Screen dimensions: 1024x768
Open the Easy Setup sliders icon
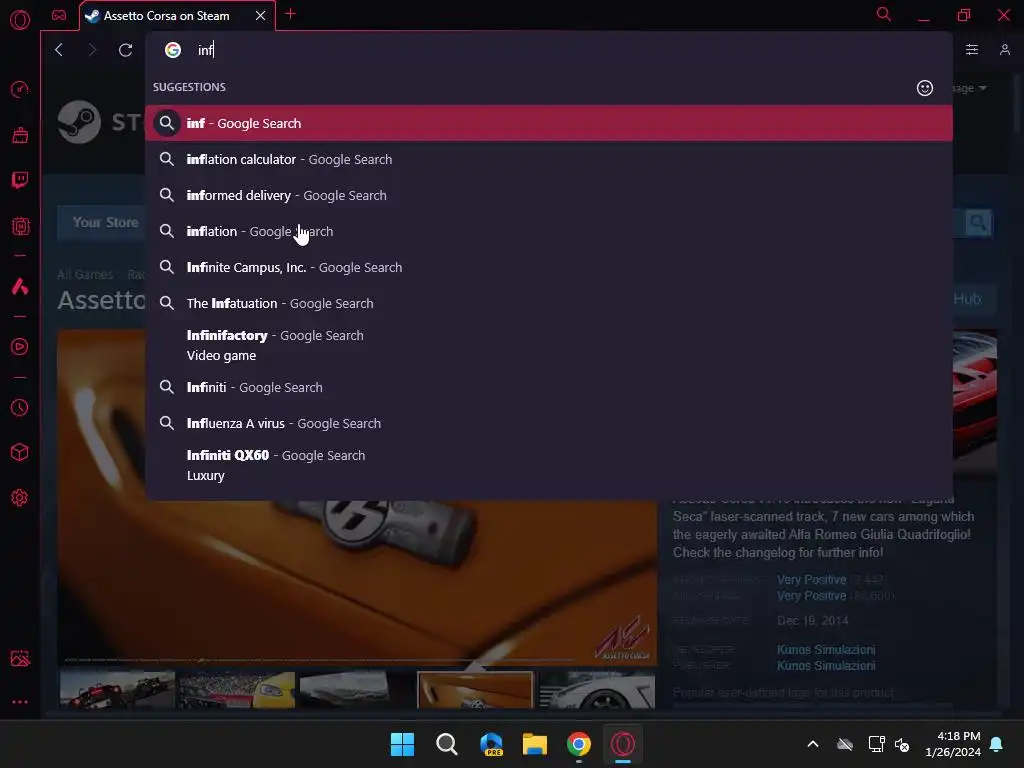click(972, 50)
